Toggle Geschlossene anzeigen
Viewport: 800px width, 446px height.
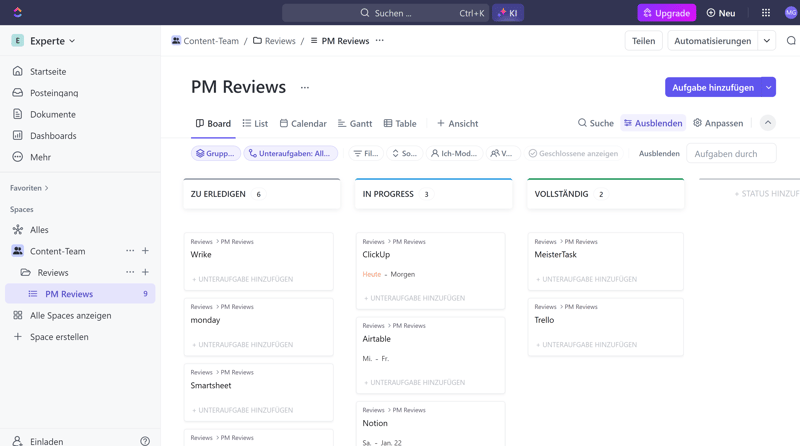click(573, 153)
